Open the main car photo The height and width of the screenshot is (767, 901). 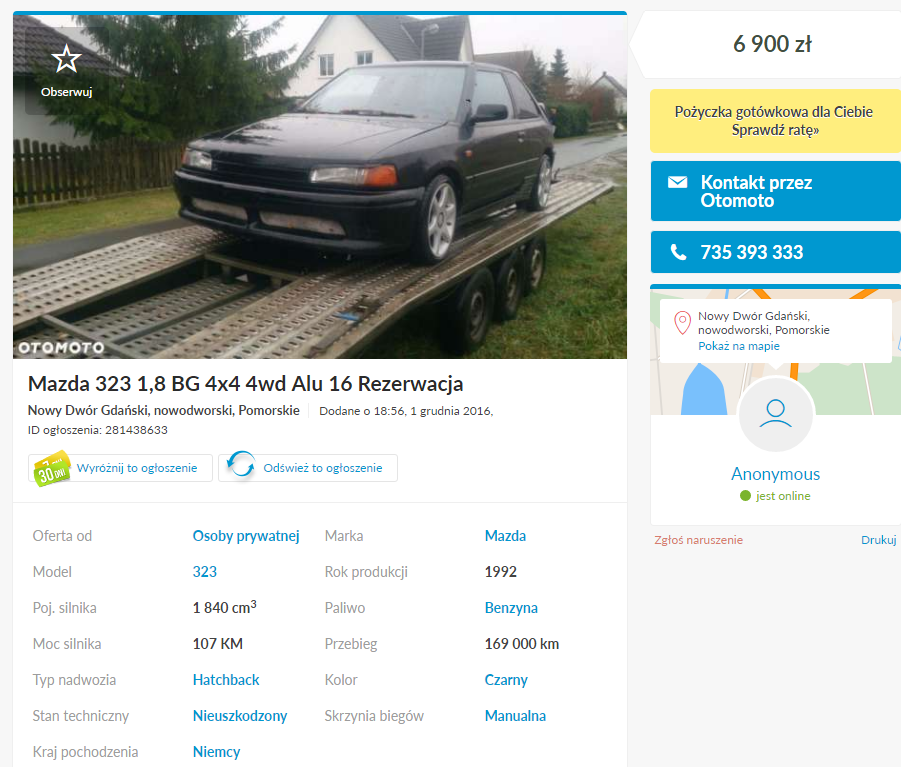pyautogui.click(x=320, y=187)
